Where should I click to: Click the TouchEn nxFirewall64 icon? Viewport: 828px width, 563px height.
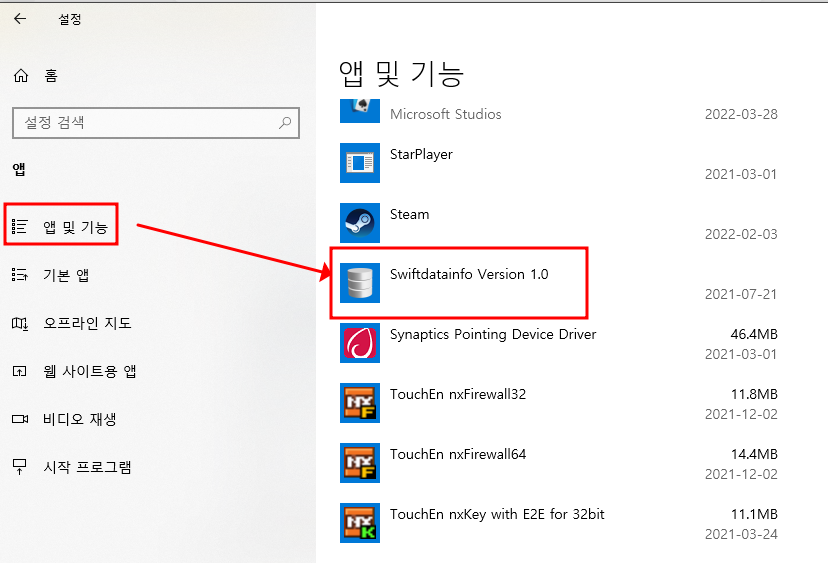click(360, 463)
